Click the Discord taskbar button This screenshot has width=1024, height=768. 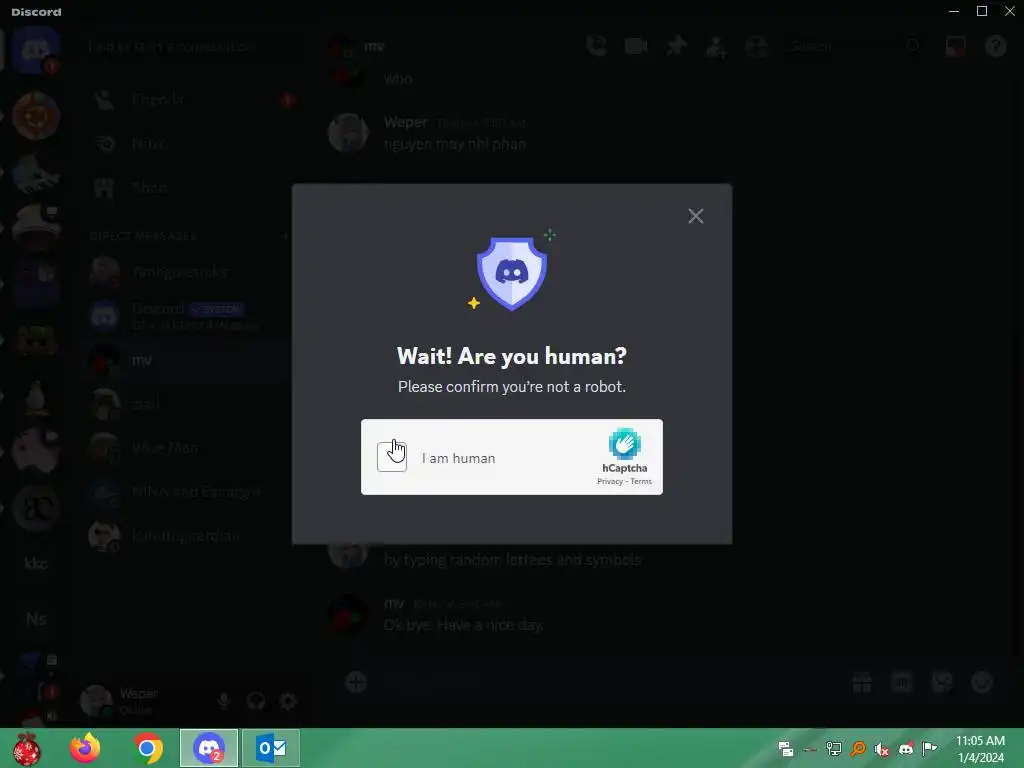pos(209,748)
